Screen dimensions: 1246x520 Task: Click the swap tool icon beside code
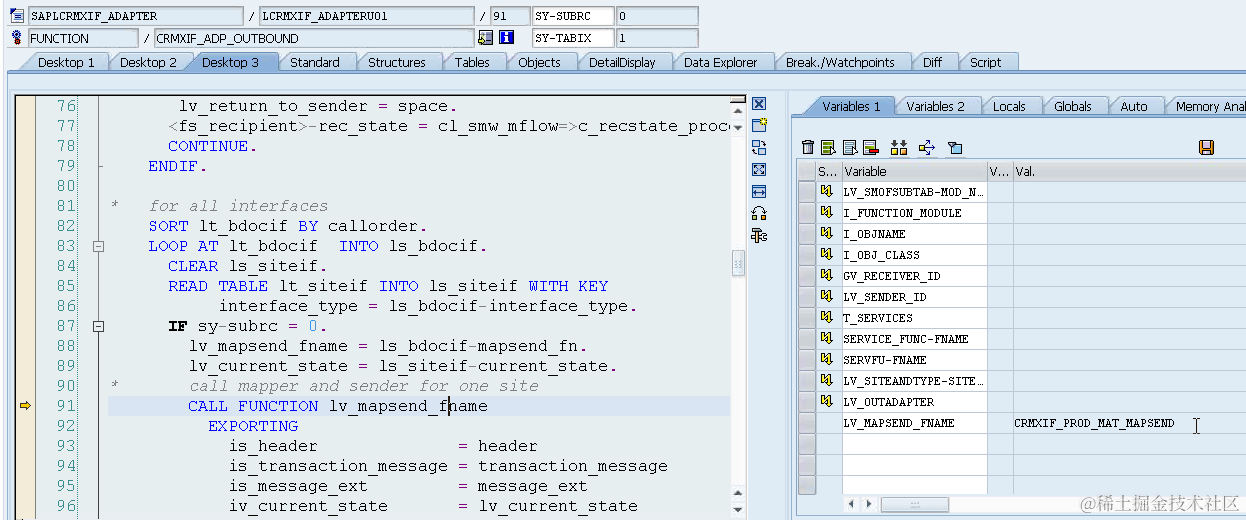[x=759, y=147]
